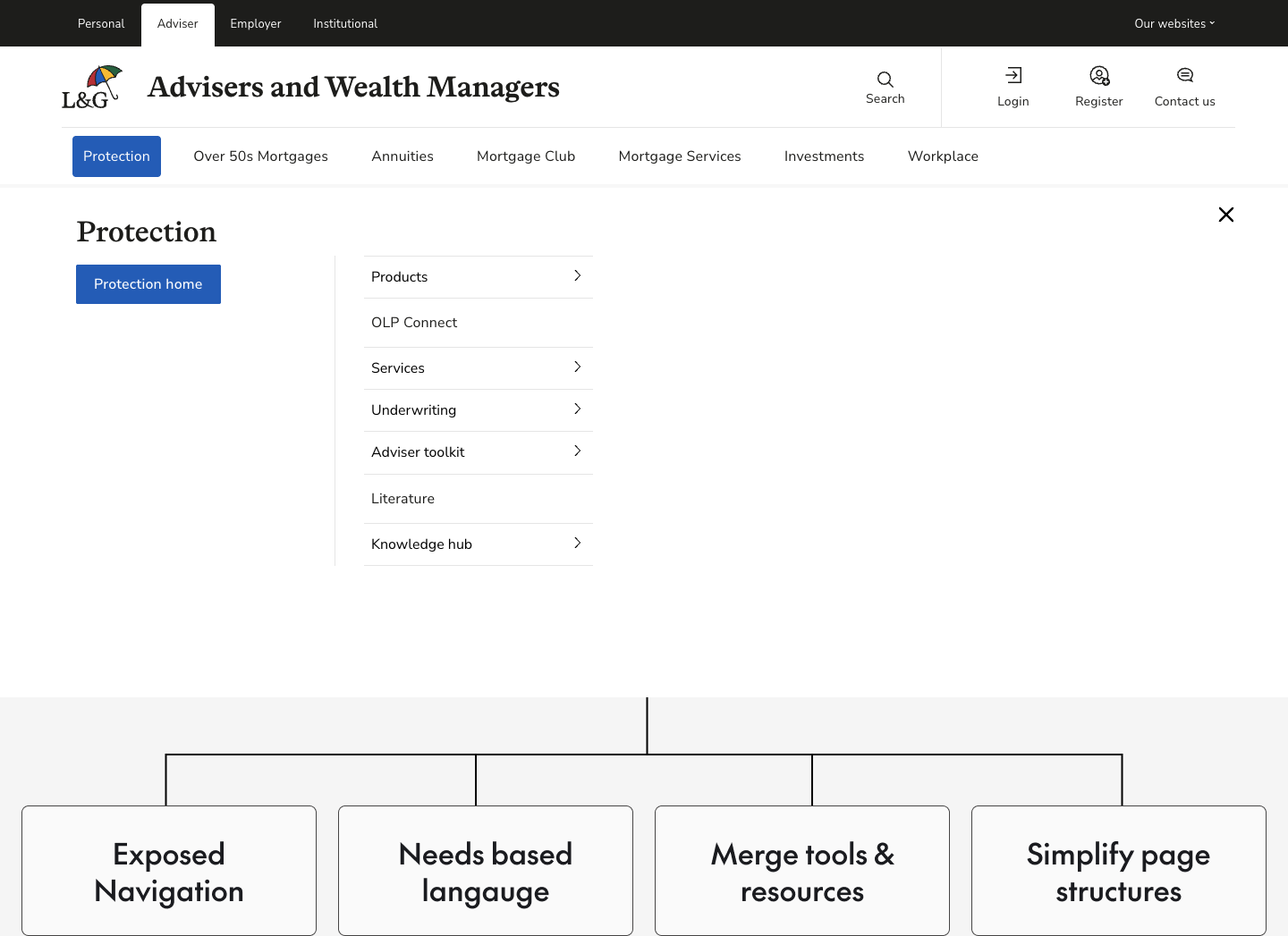Switch to the Institutional tab
The height and width of the screenshot is (936, 1288).
(x=345, y=23)
